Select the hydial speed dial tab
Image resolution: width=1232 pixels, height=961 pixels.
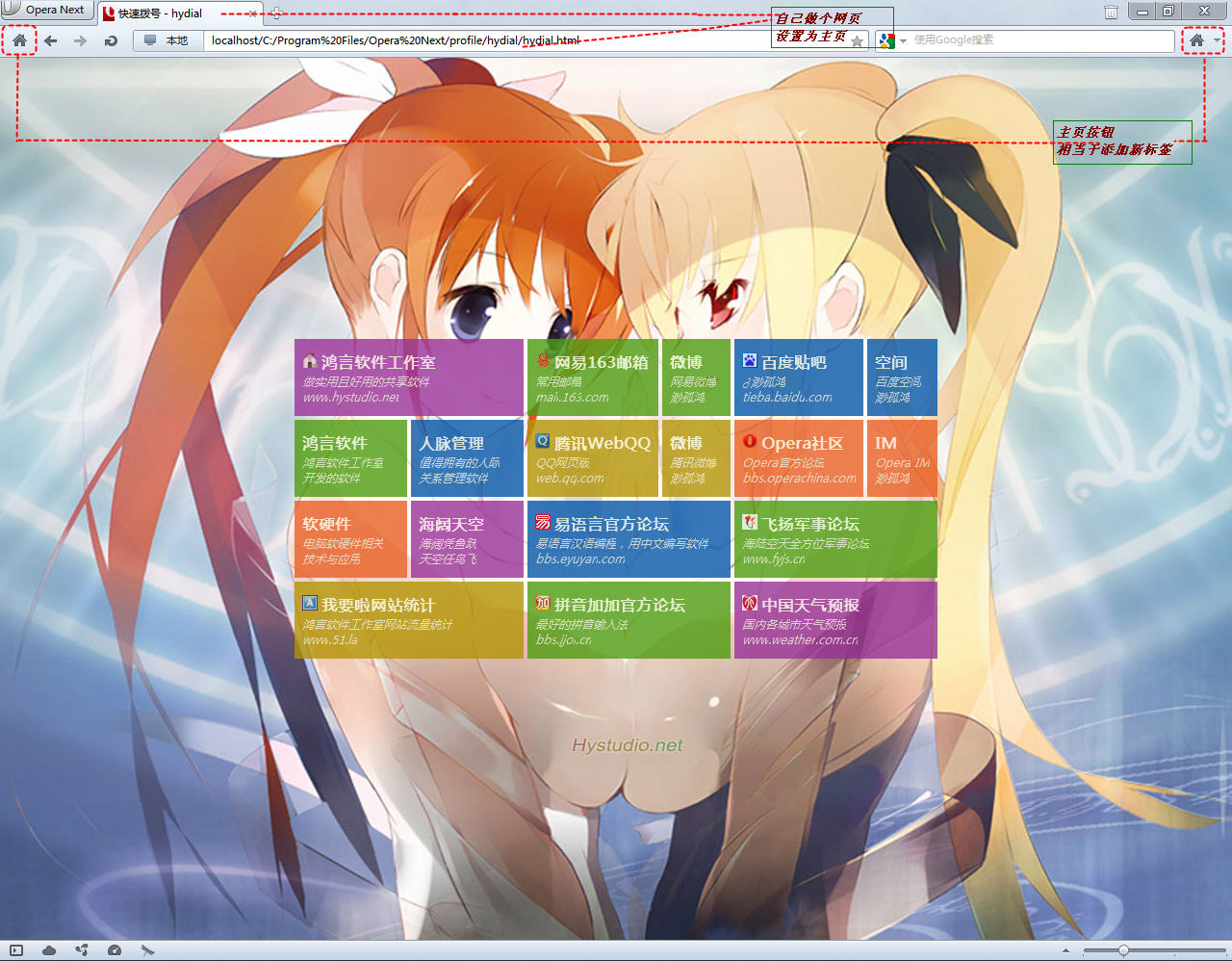point(181,13)
